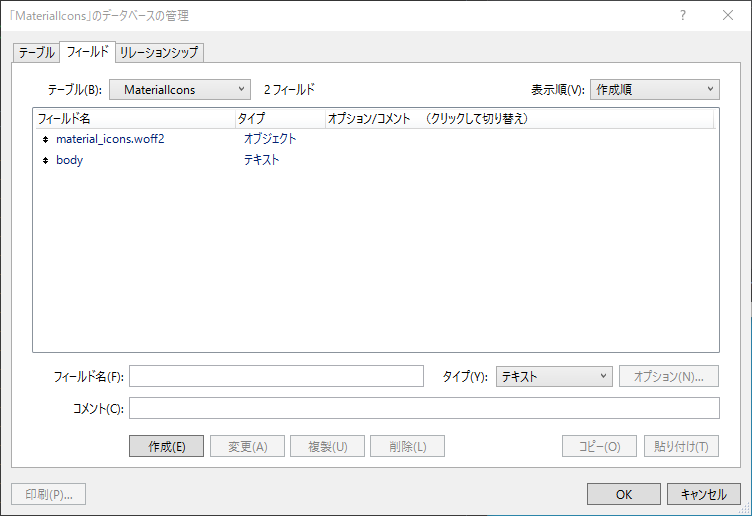Viewport: 752px width, 516px height.
Task: Focus the コメント input field
Action: (x=424, y=408)
